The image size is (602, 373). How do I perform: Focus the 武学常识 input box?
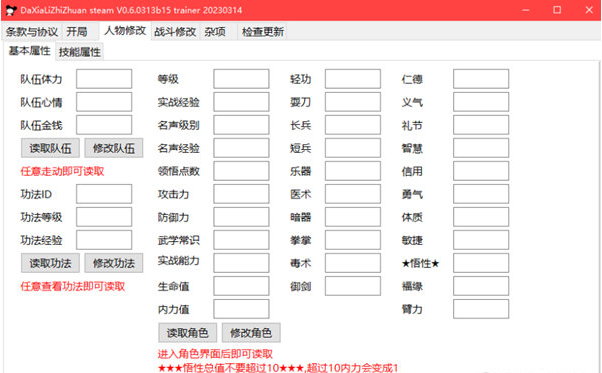[x=241, y=240]
